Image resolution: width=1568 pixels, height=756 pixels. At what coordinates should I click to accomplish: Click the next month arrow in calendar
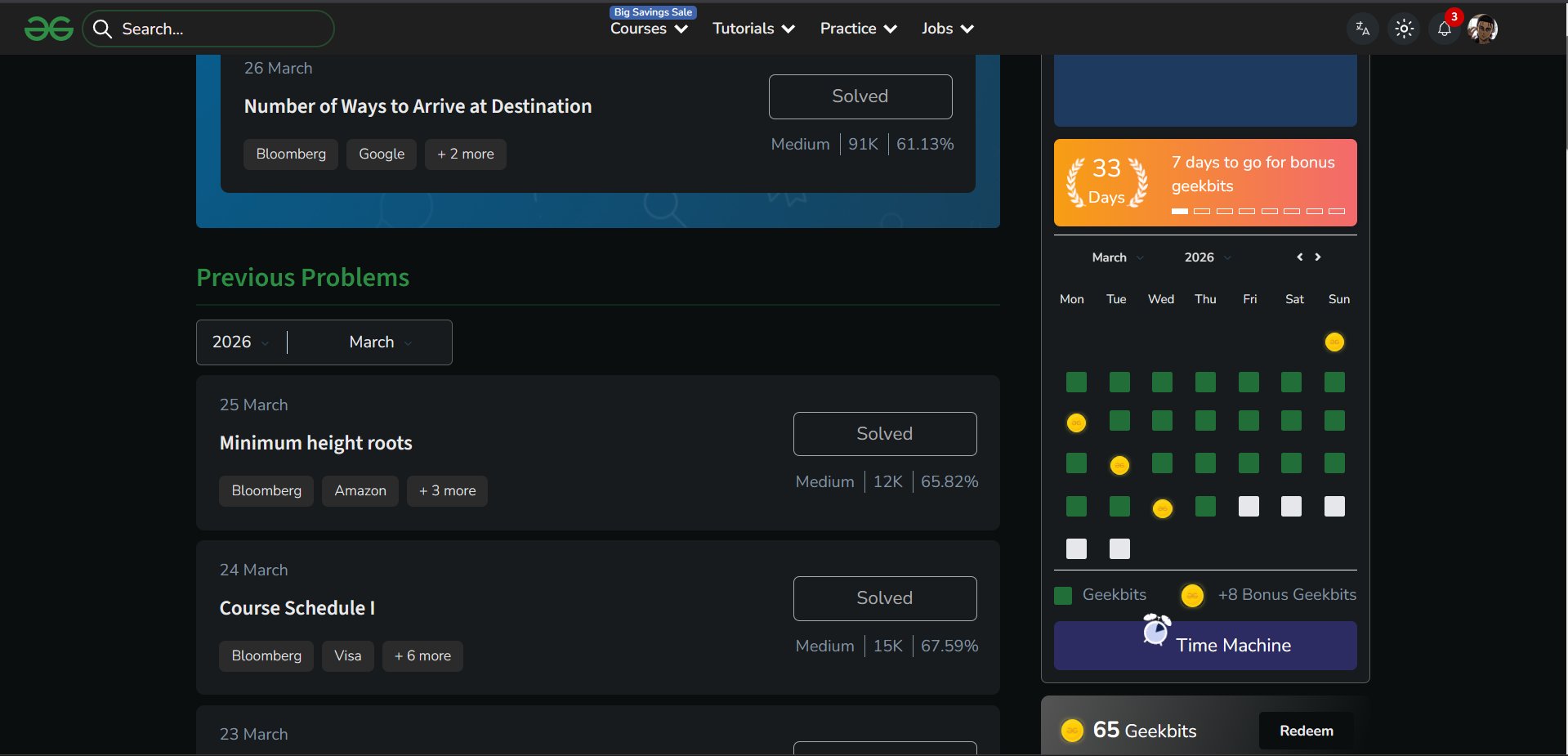point(1318,257)
